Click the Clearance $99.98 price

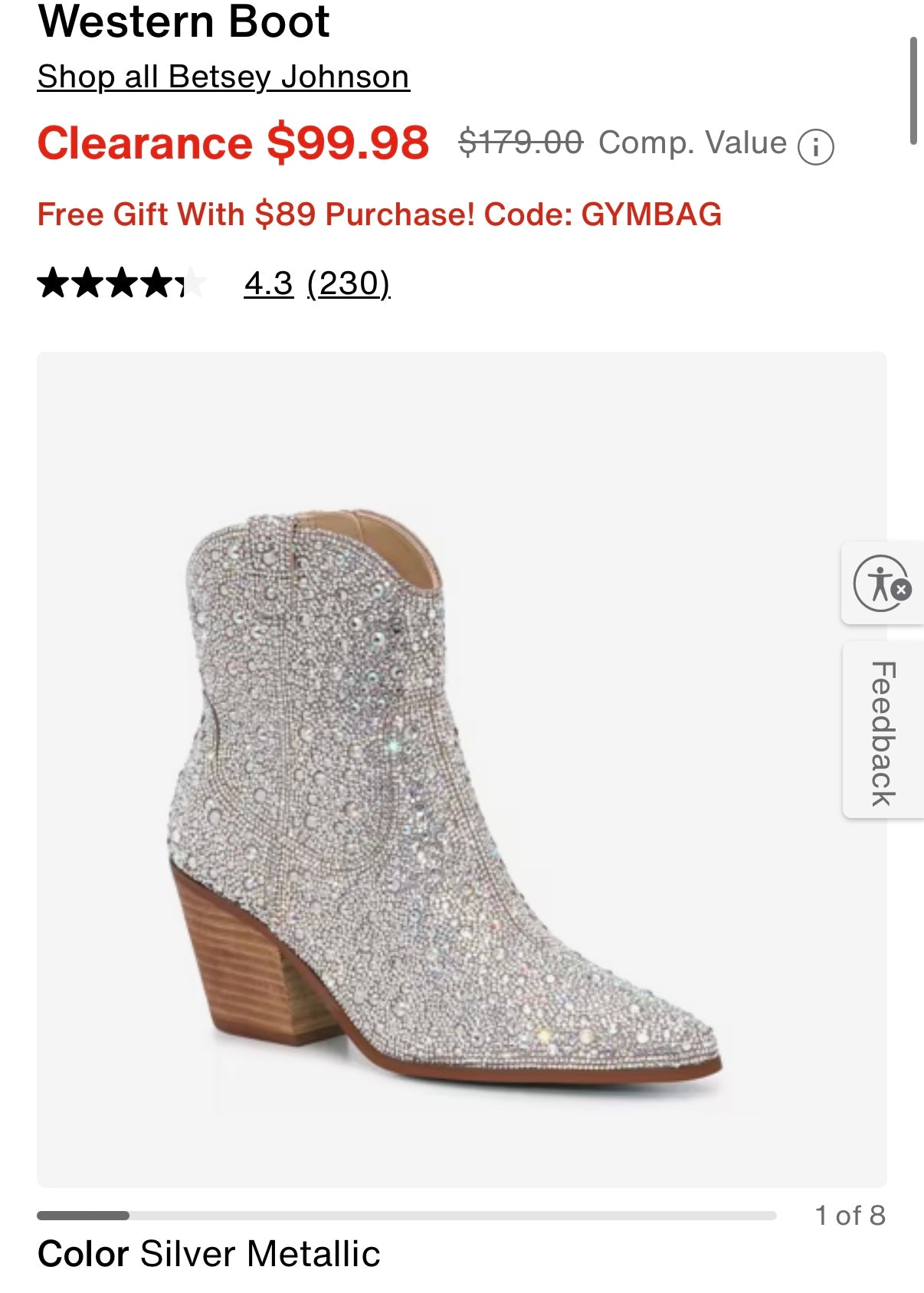click(233, 143)
